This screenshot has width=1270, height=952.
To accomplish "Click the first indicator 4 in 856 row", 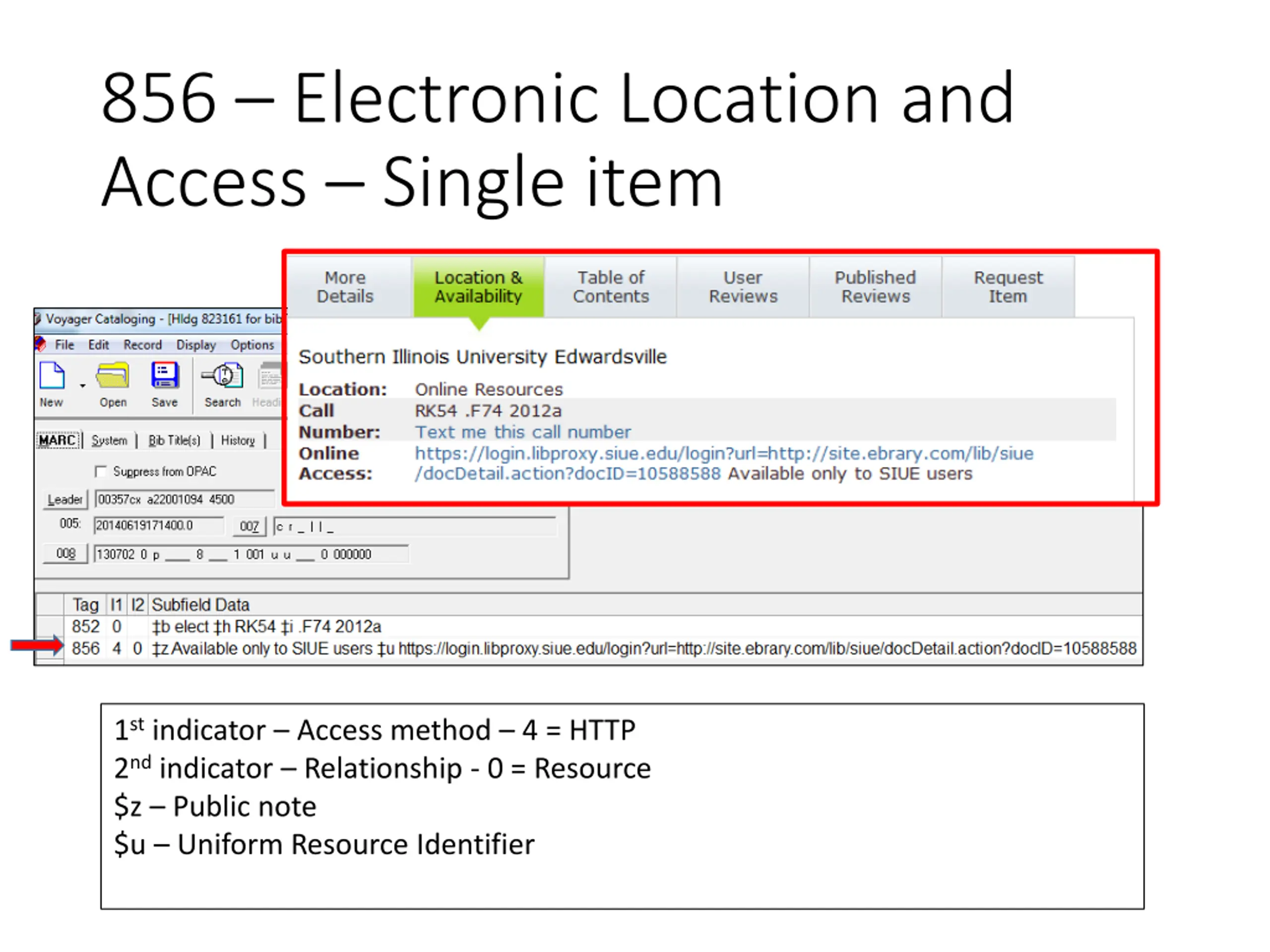I will [117, 649].
